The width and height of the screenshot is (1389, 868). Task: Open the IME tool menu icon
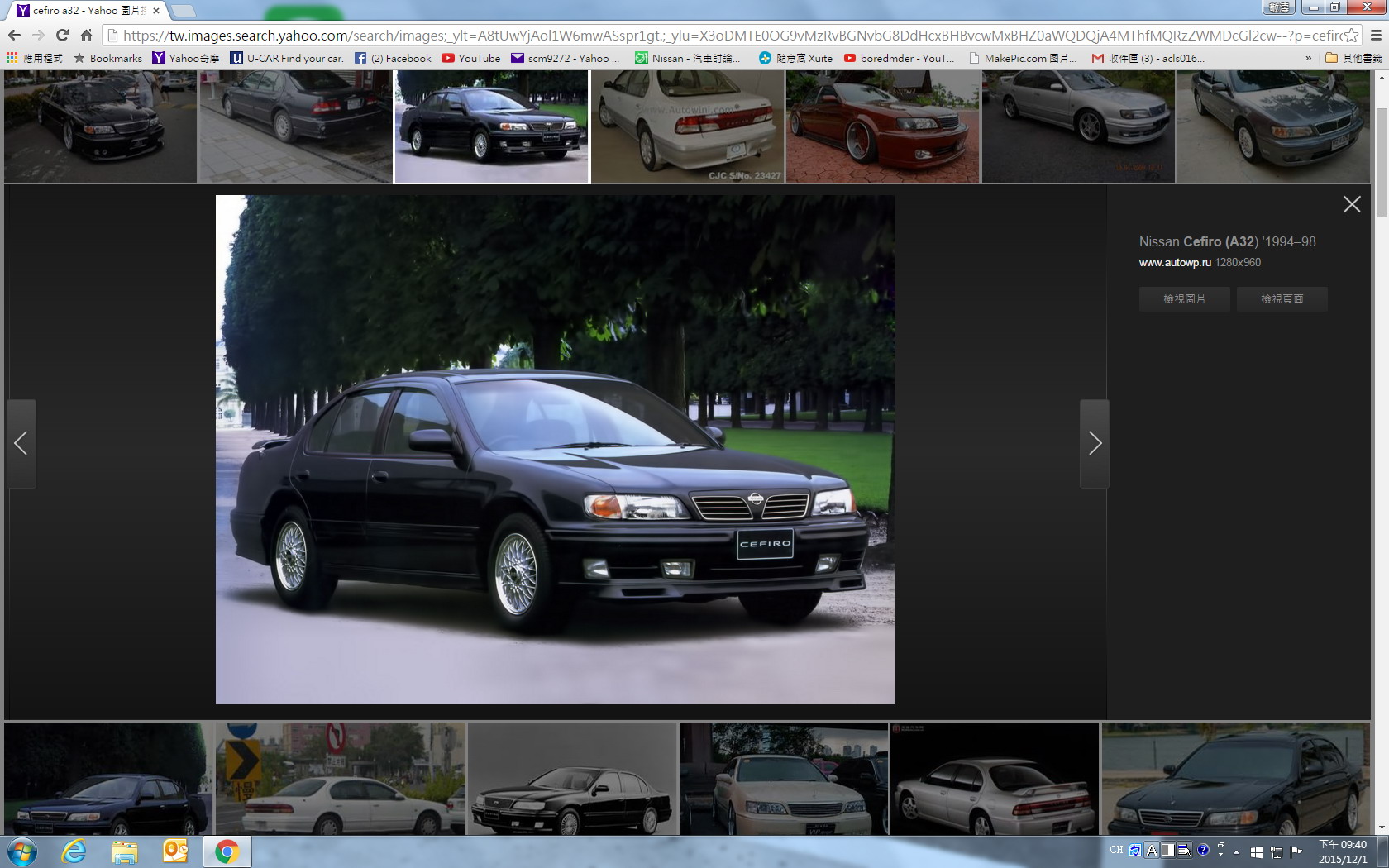pos(1184,850)
